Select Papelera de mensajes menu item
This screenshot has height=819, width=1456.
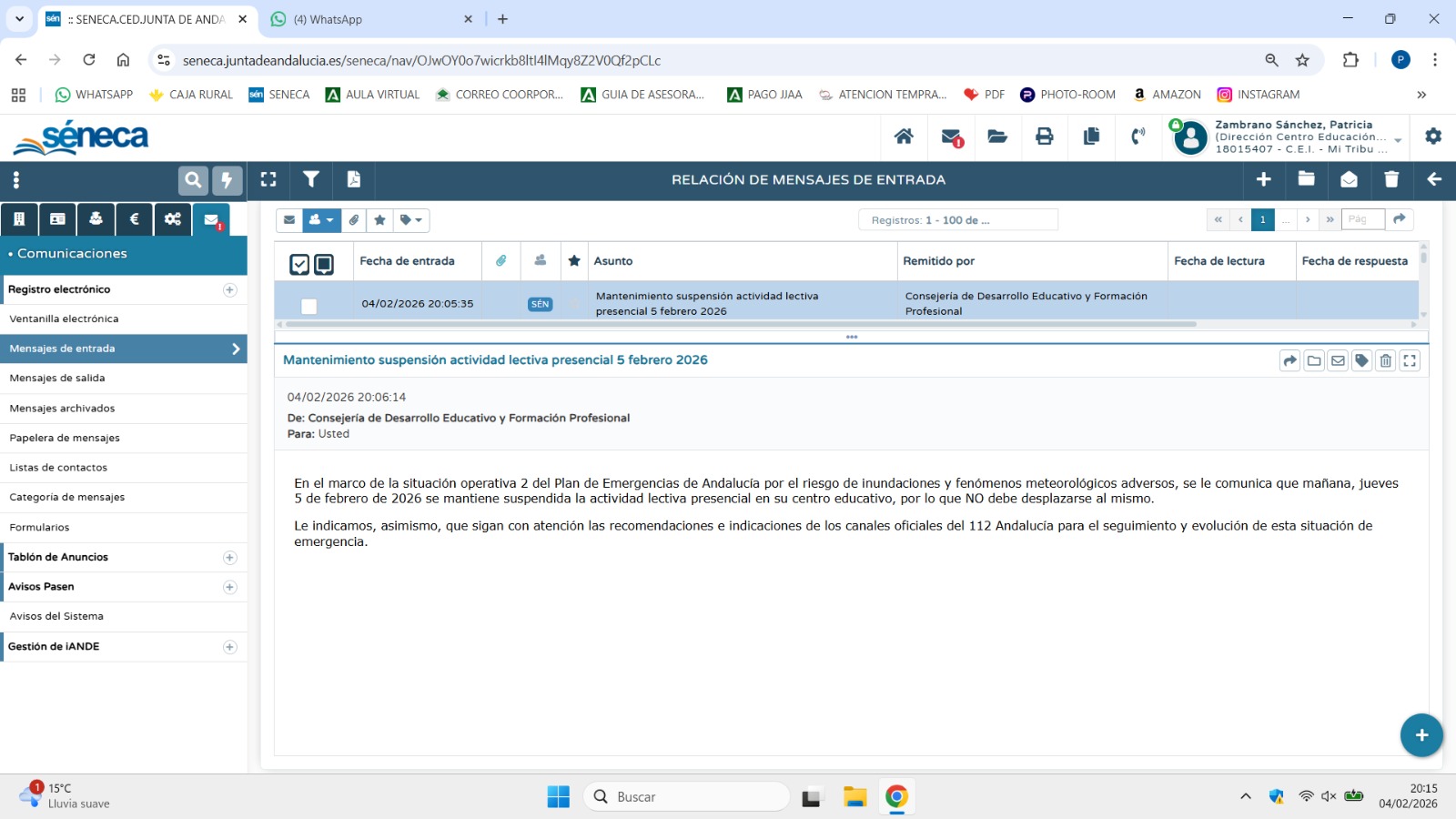[x=65, y=439]
